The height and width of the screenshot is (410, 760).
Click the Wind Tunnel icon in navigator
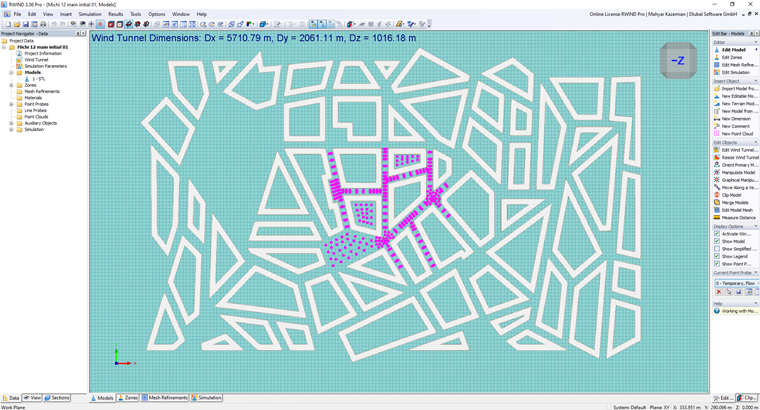tap(19, 60)
